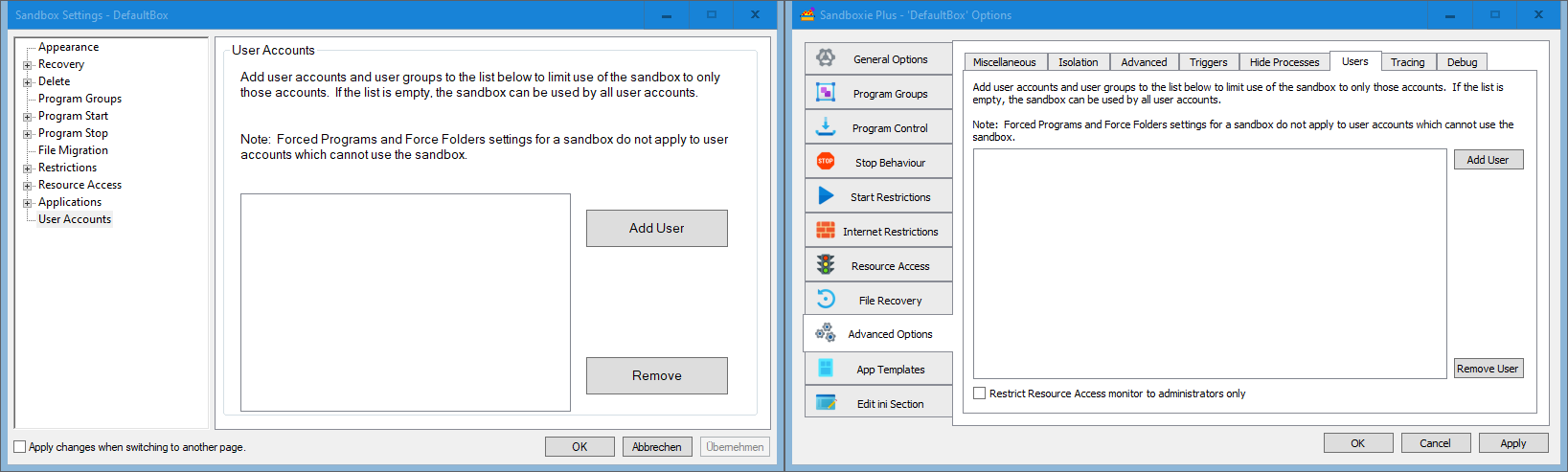The height and width of the screenshot is (472, 1568).
Task: Click the Internet Restrictions firewall icon
Action: pyautogui.click(x=826, y=231)
